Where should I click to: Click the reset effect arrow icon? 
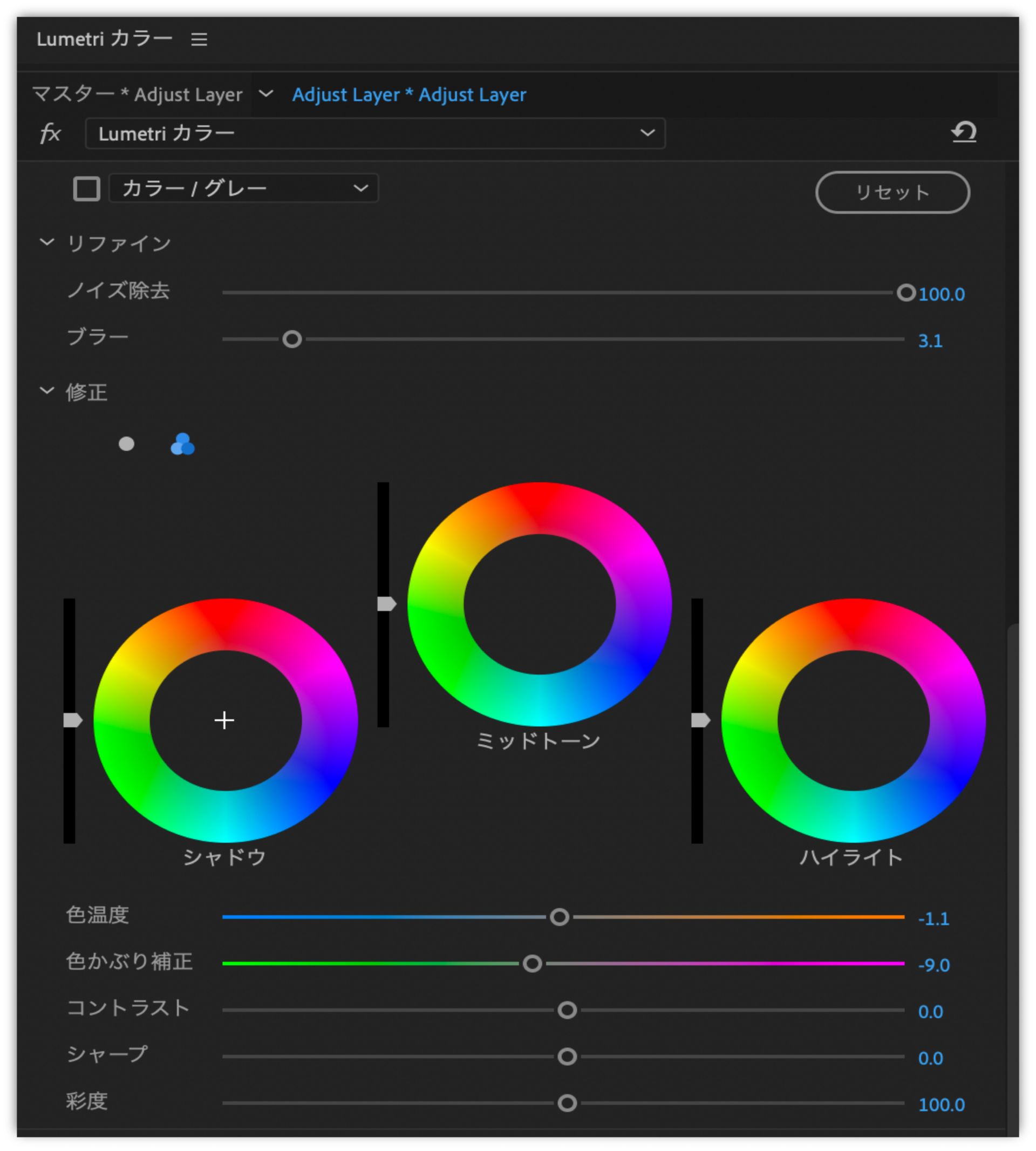(964, 132)
